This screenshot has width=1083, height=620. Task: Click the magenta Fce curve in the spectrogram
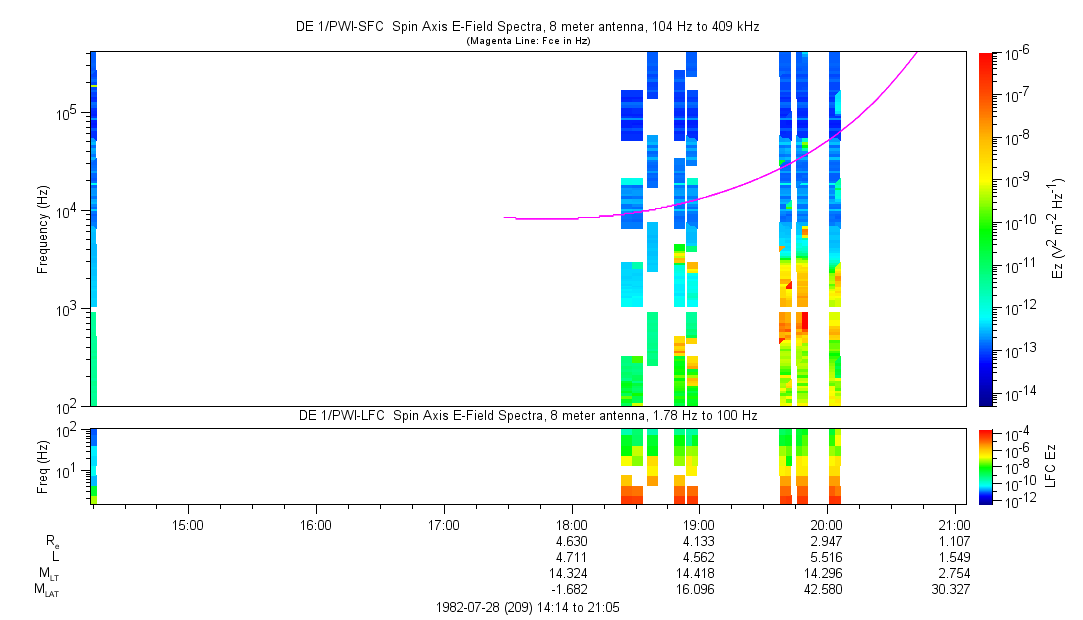pyautogui.click(x=700, y=198)
